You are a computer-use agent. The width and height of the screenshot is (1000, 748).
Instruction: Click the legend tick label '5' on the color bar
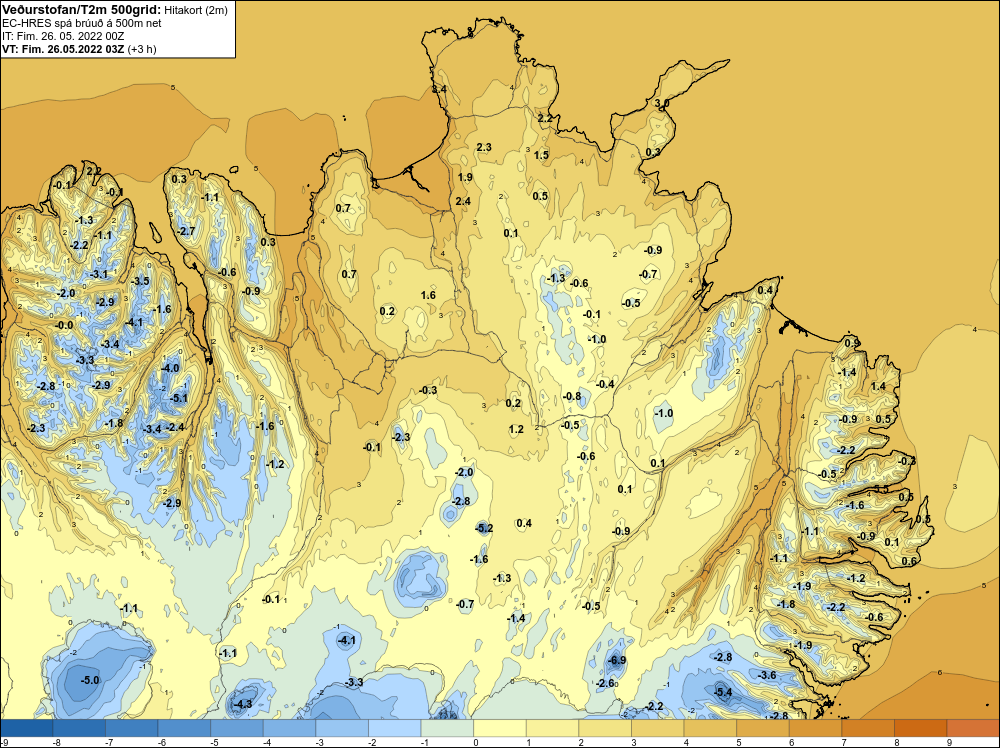click(x=739, y=743)
